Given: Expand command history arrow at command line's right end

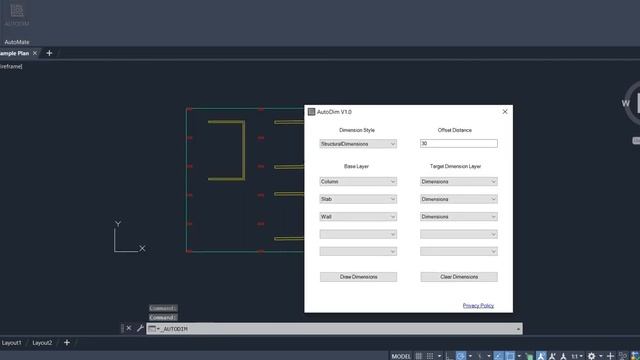Looking at the screenshot, I should point(518,329).
